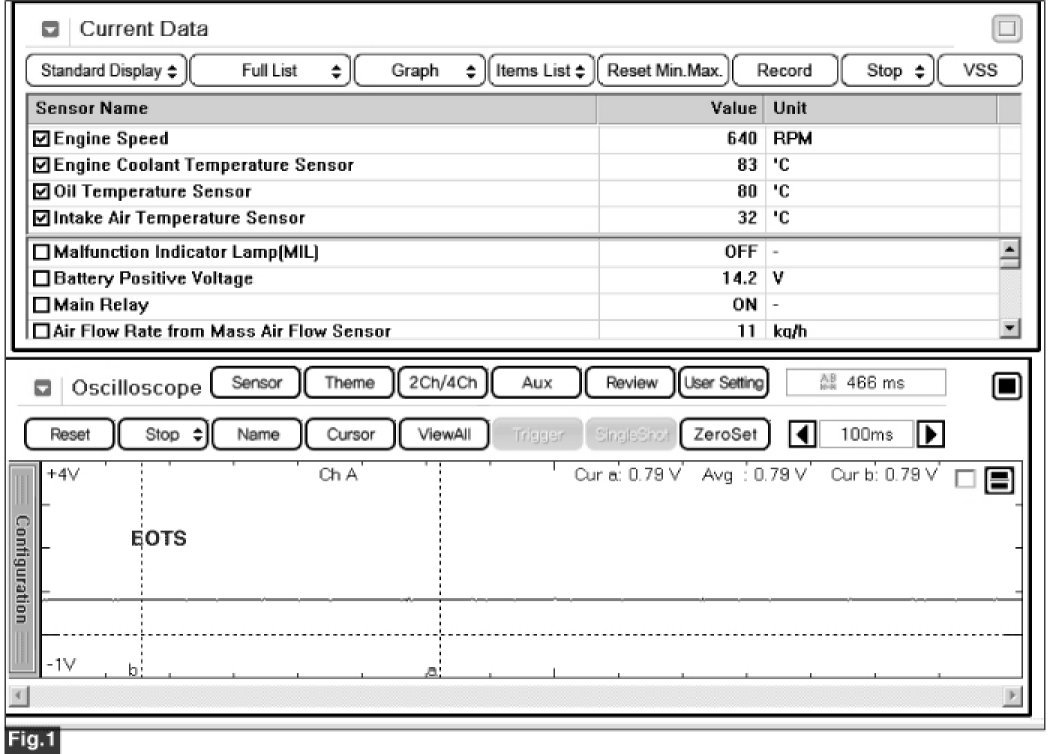Image resolution: width=1050 pixels, height=754 pixels.
Task: Click the Cursor button
Action: tap(351, 435)
